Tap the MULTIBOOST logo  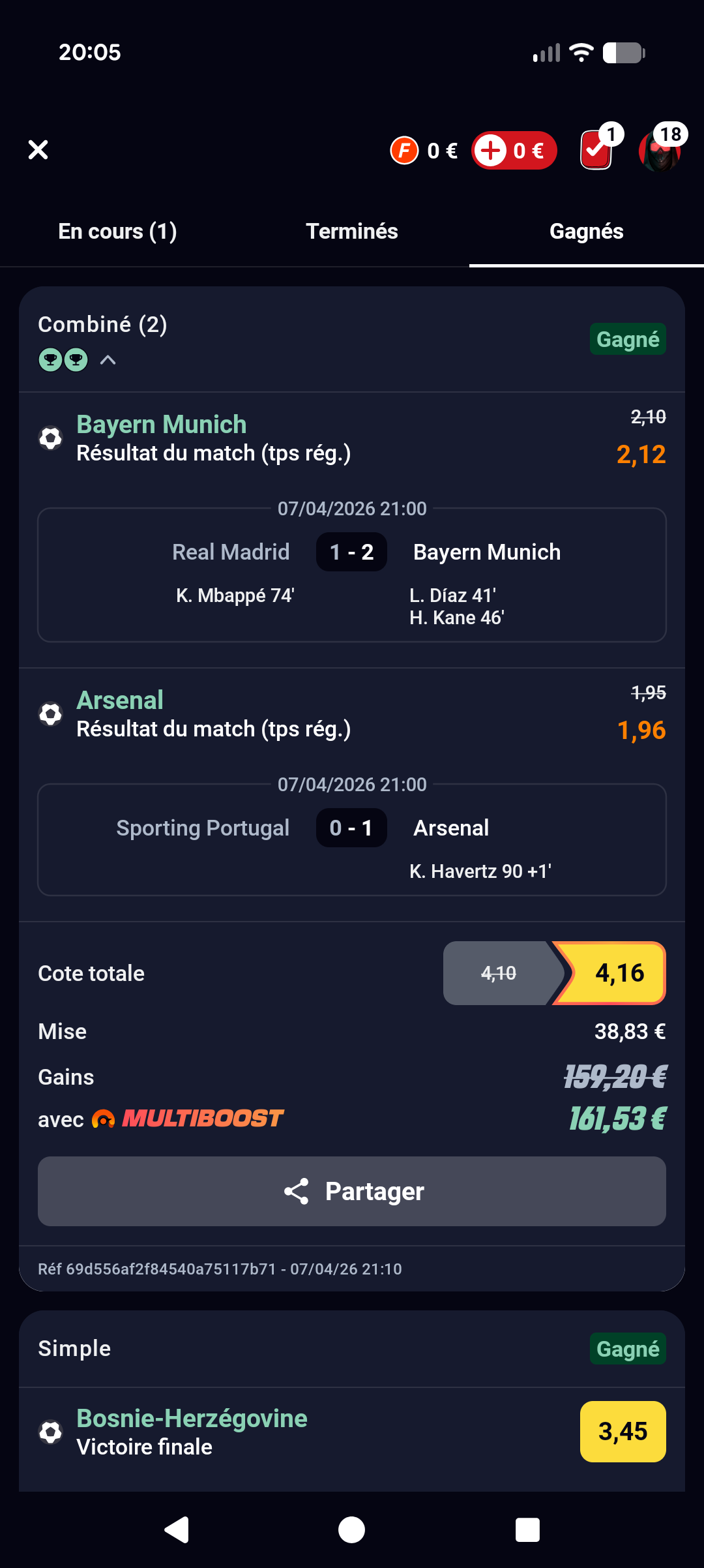click(x=189, y=1119)
